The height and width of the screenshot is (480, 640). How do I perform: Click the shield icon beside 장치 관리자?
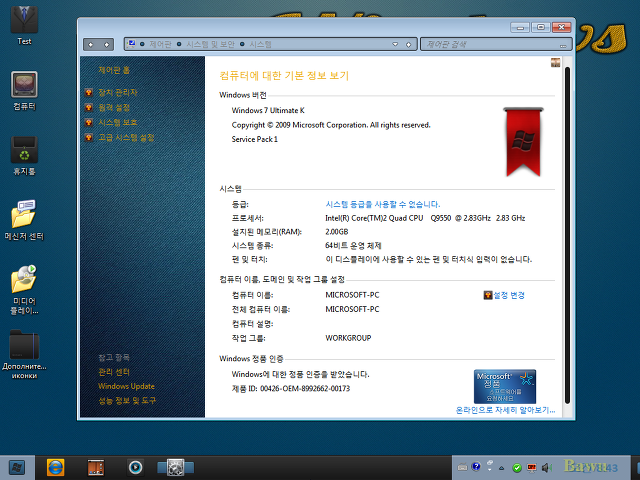tap(89, 93)
